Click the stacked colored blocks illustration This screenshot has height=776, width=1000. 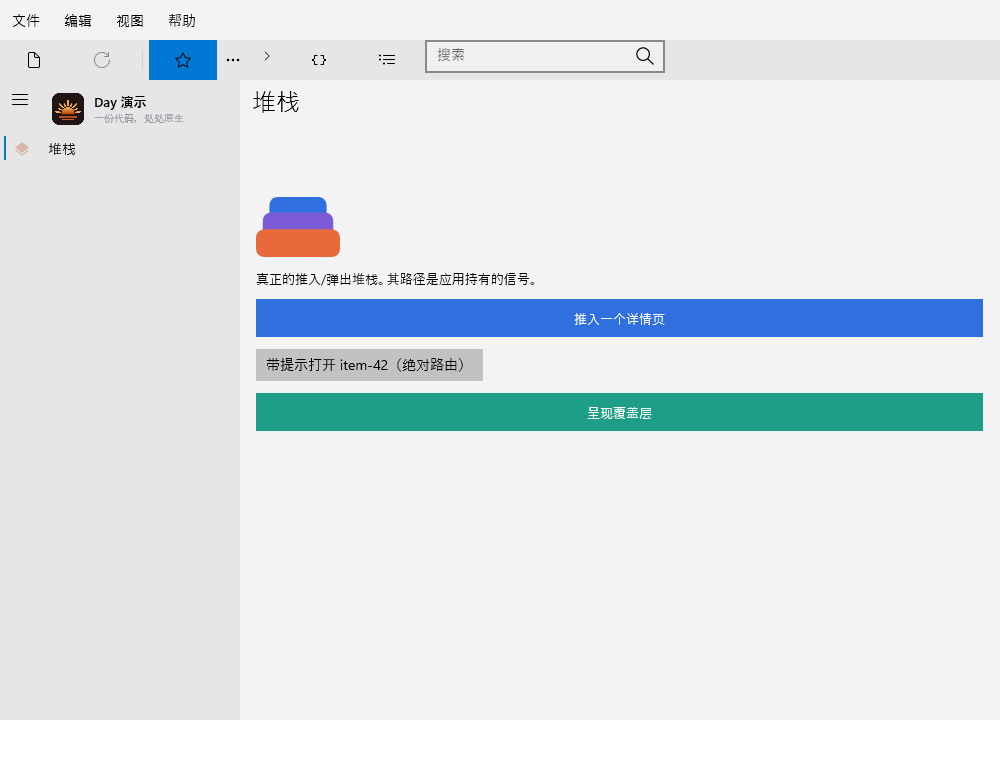click(298, 227)
